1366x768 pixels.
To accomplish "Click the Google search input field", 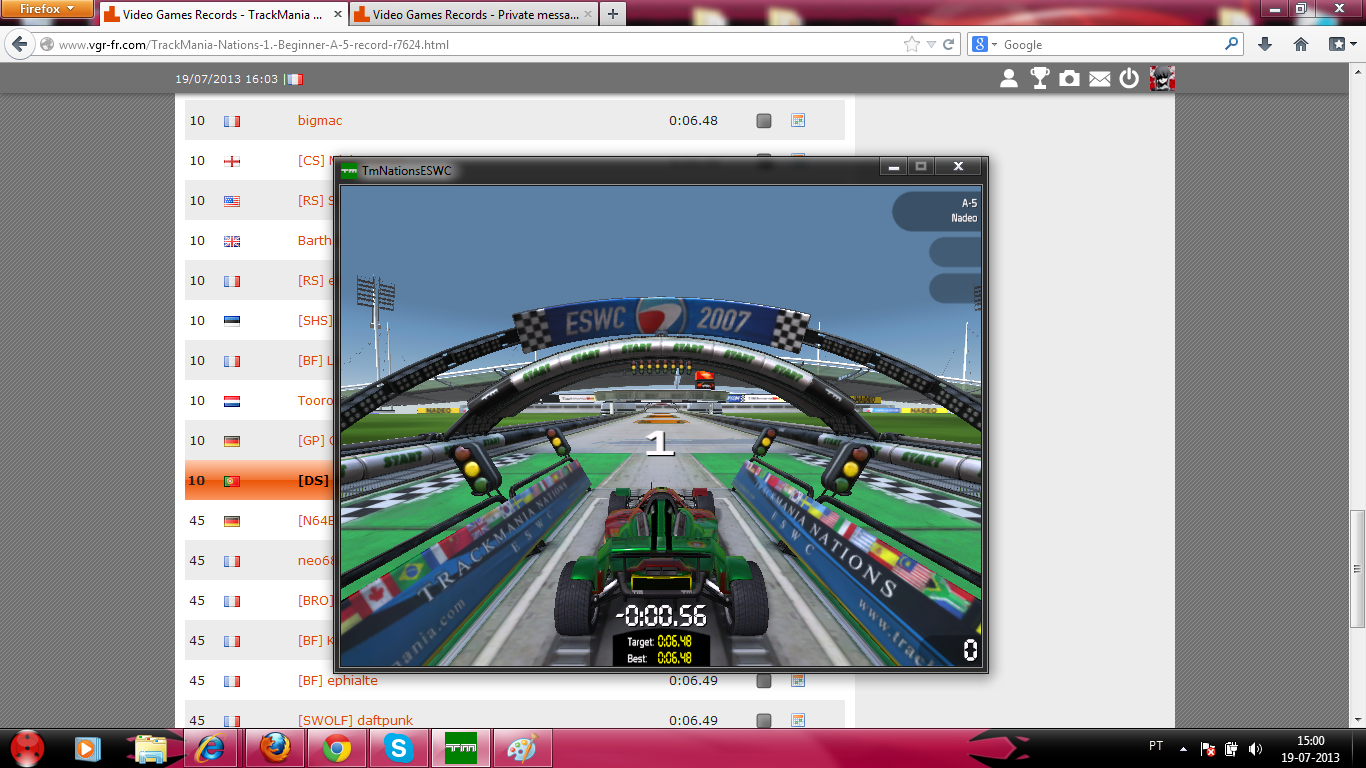I will click(x=1110, y=44).
